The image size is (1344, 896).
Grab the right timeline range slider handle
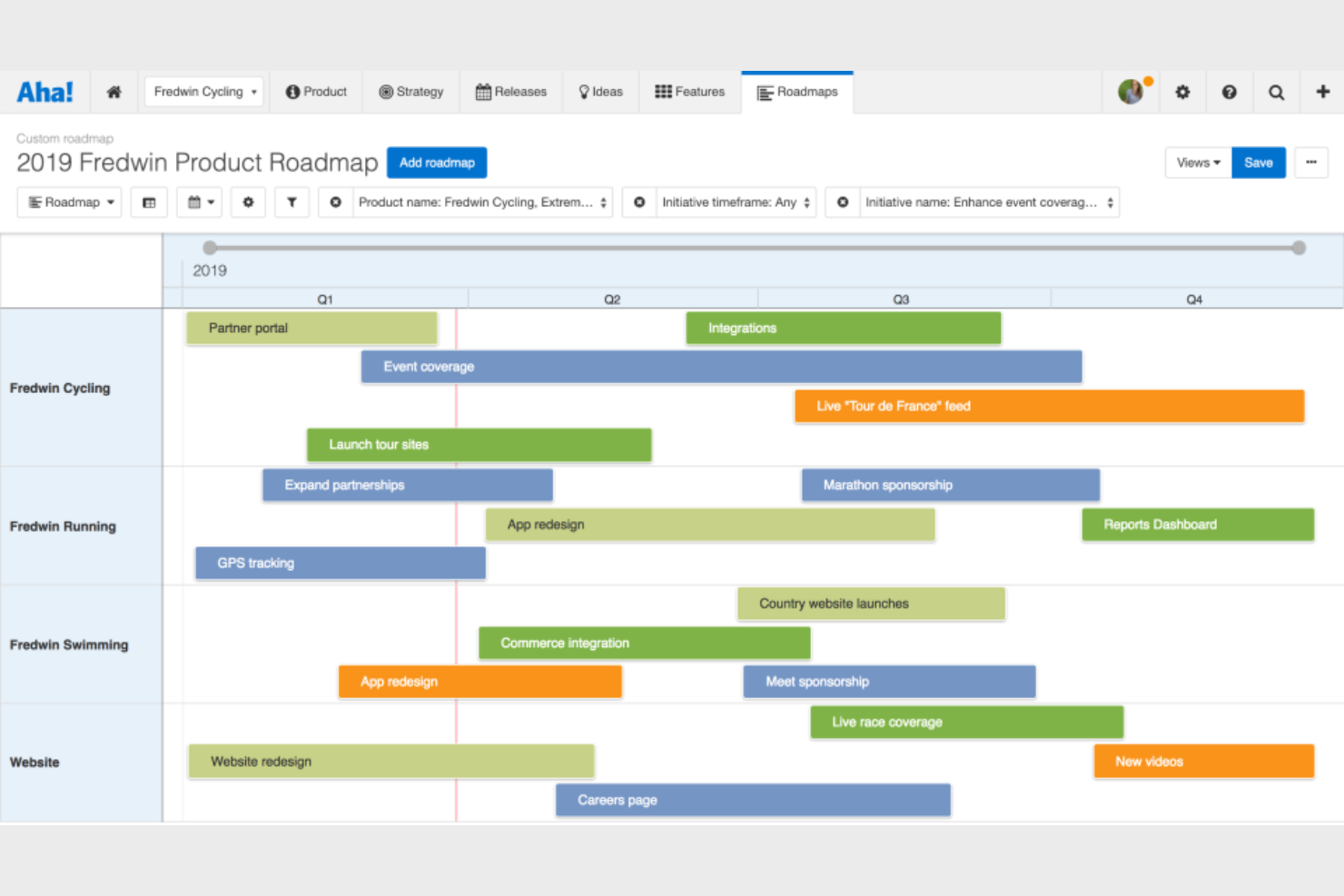point(1299,248)
